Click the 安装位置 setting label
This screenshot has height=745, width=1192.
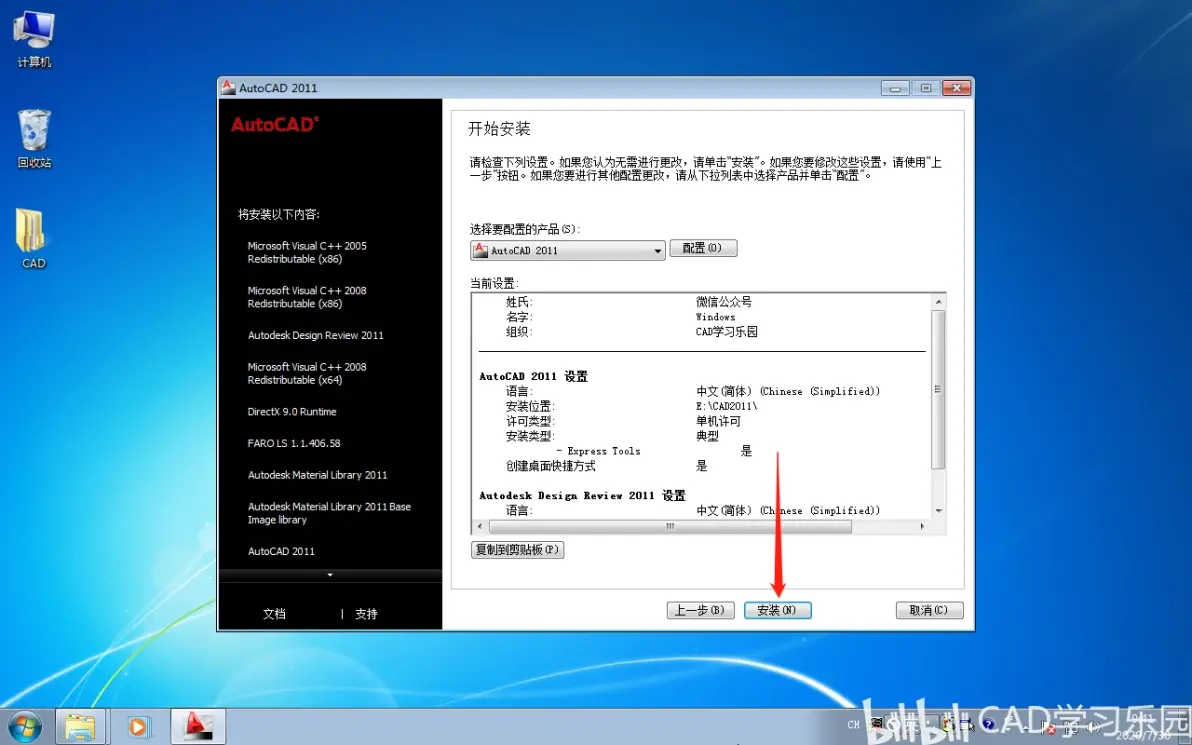pyautogui.click(x=531, y=406)
